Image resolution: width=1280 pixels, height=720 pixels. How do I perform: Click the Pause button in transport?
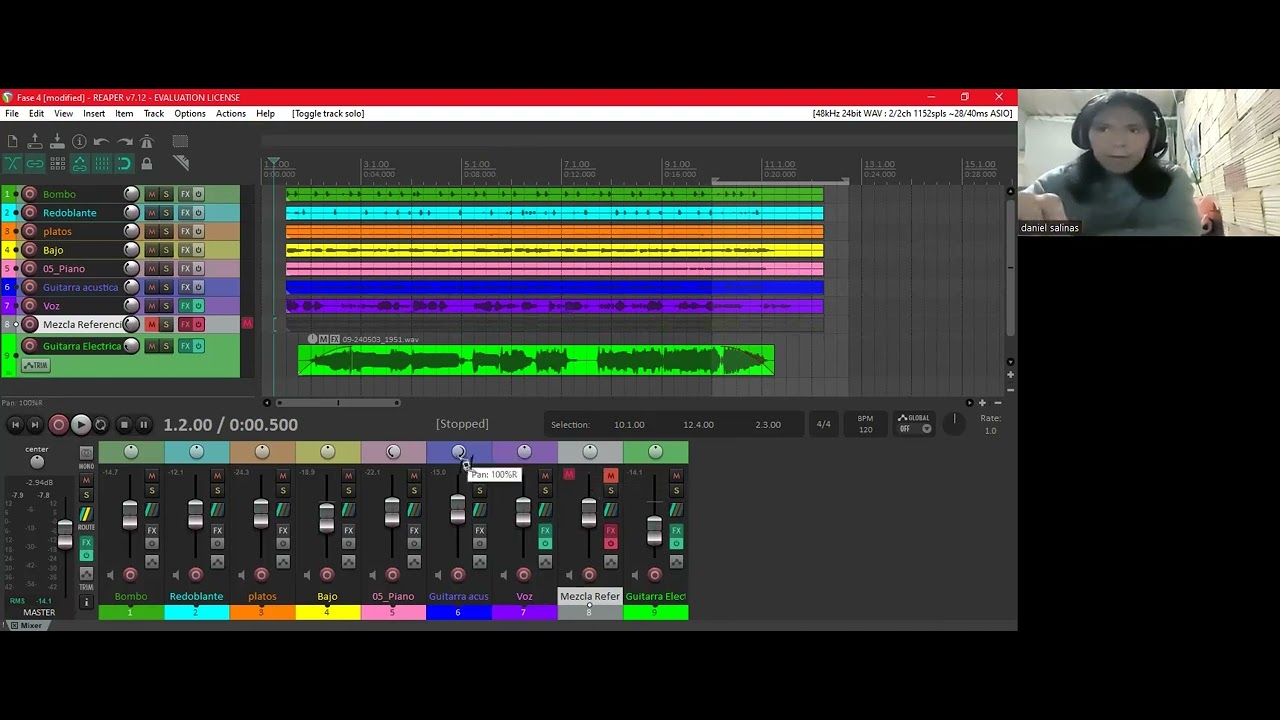coord(144,425)
